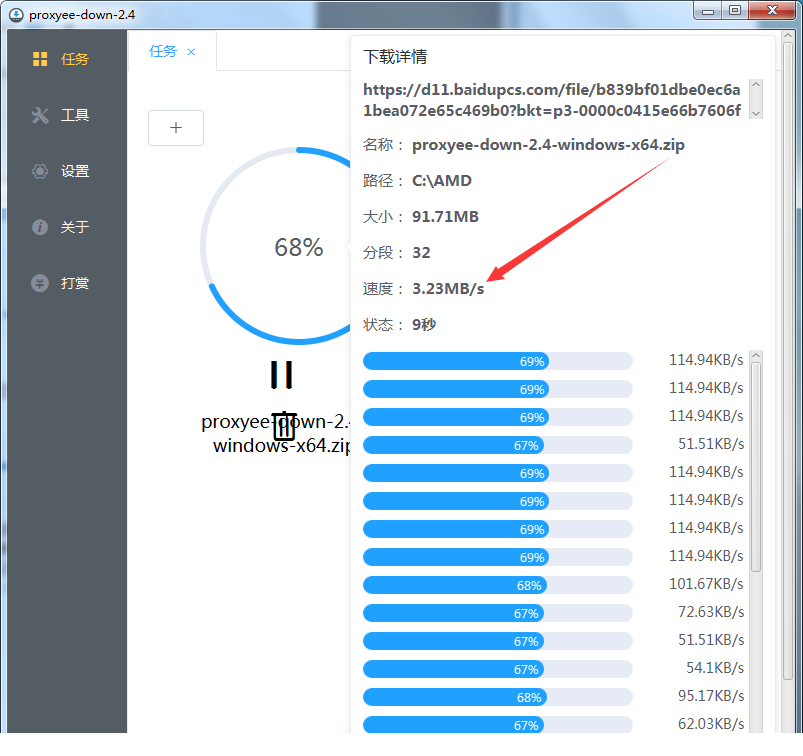803x756 pixels.
Task: Click the download URL text field
Action: [552, 100]
